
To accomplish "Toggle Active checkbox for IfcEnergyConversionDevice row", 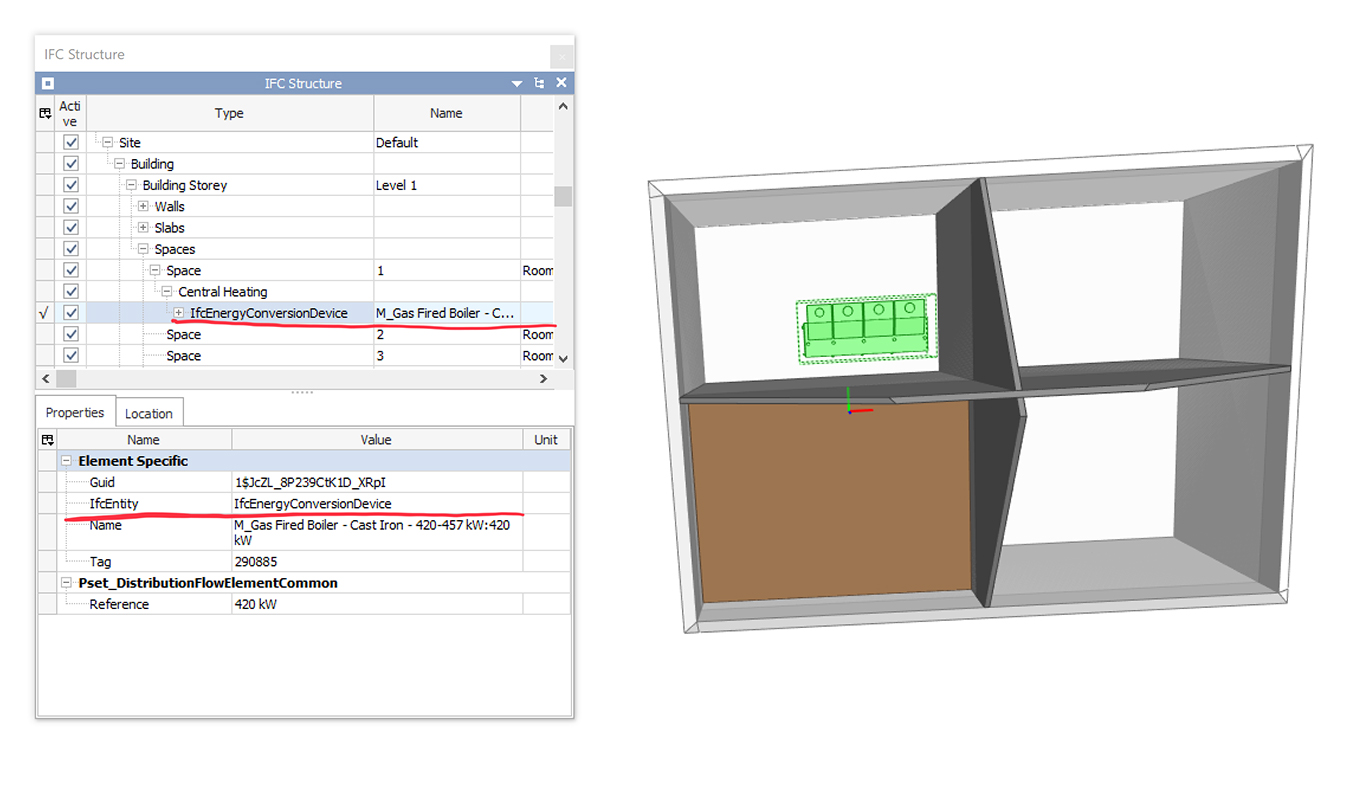I will pos(71,313).
